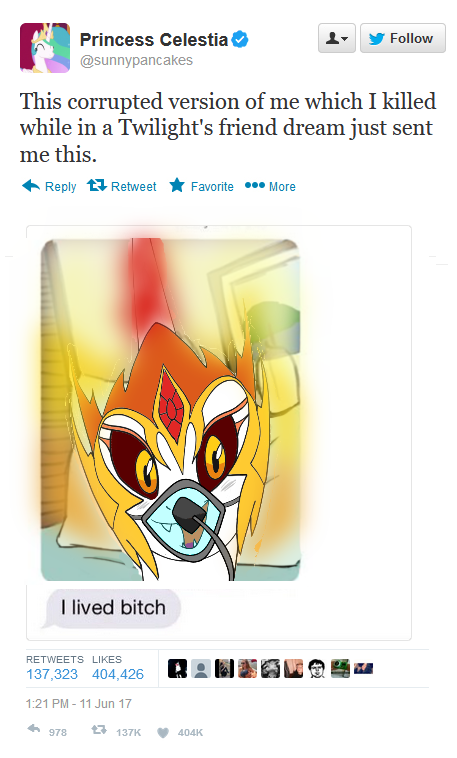This screenshot has height=758, width=457.
Task: View the 137,323 retweets count
Action: click(52, 674)
